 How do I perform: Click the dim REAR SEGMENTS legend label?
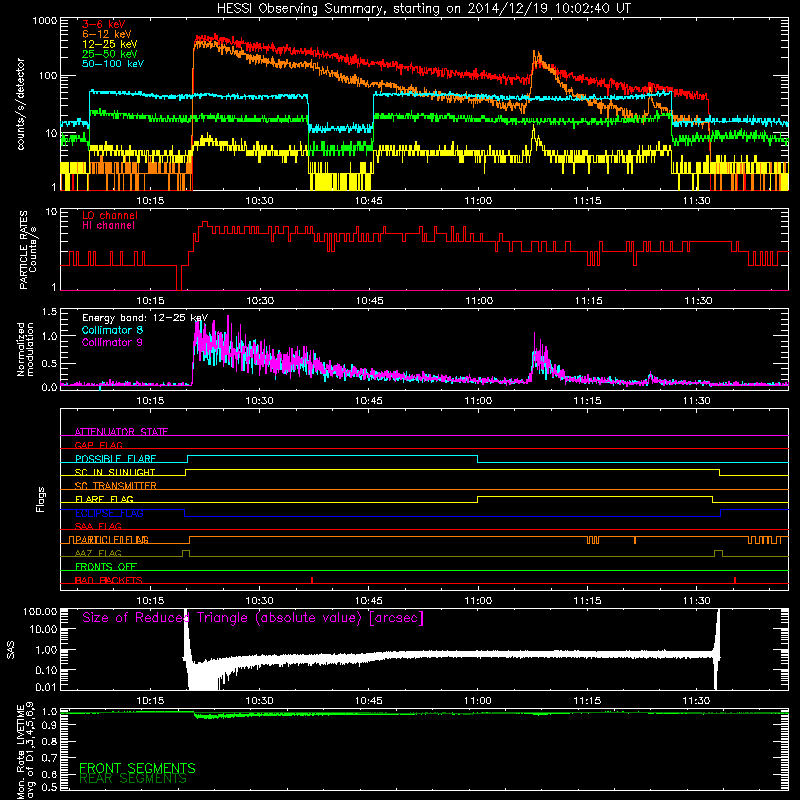pos(133,779)
